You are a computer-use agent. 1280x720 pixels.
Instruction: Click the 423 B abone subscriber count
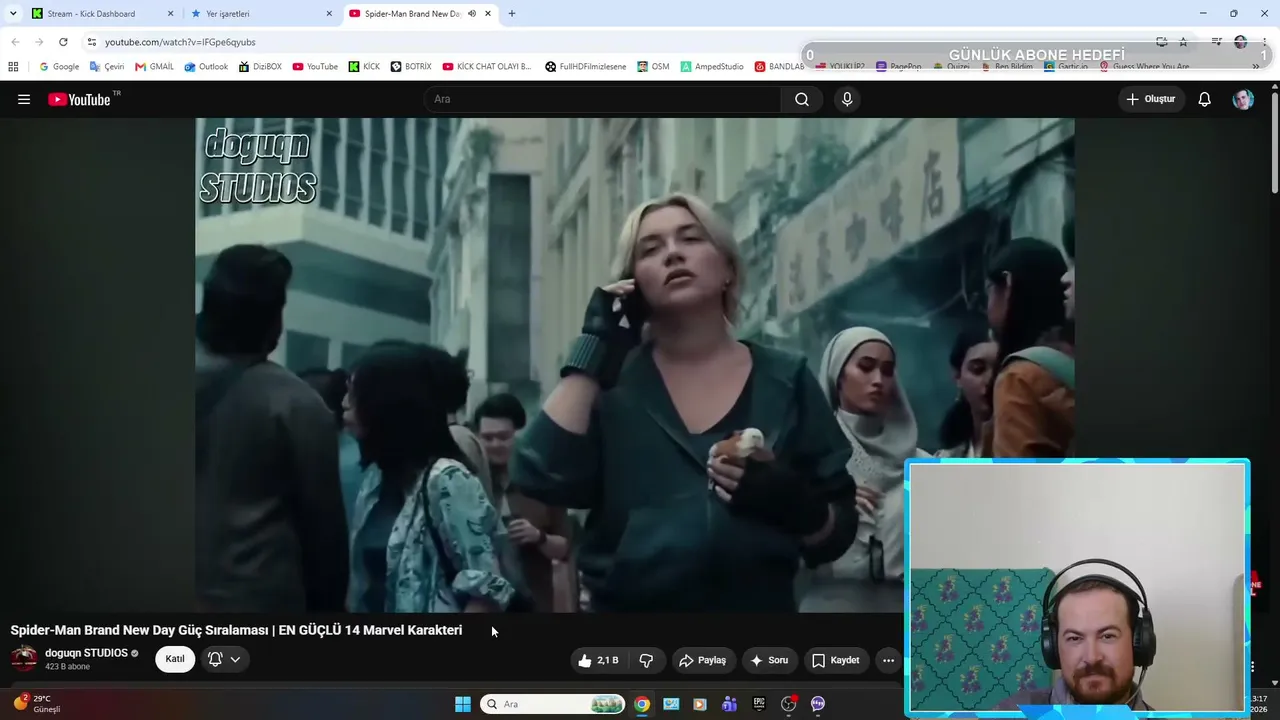point(67,667)
